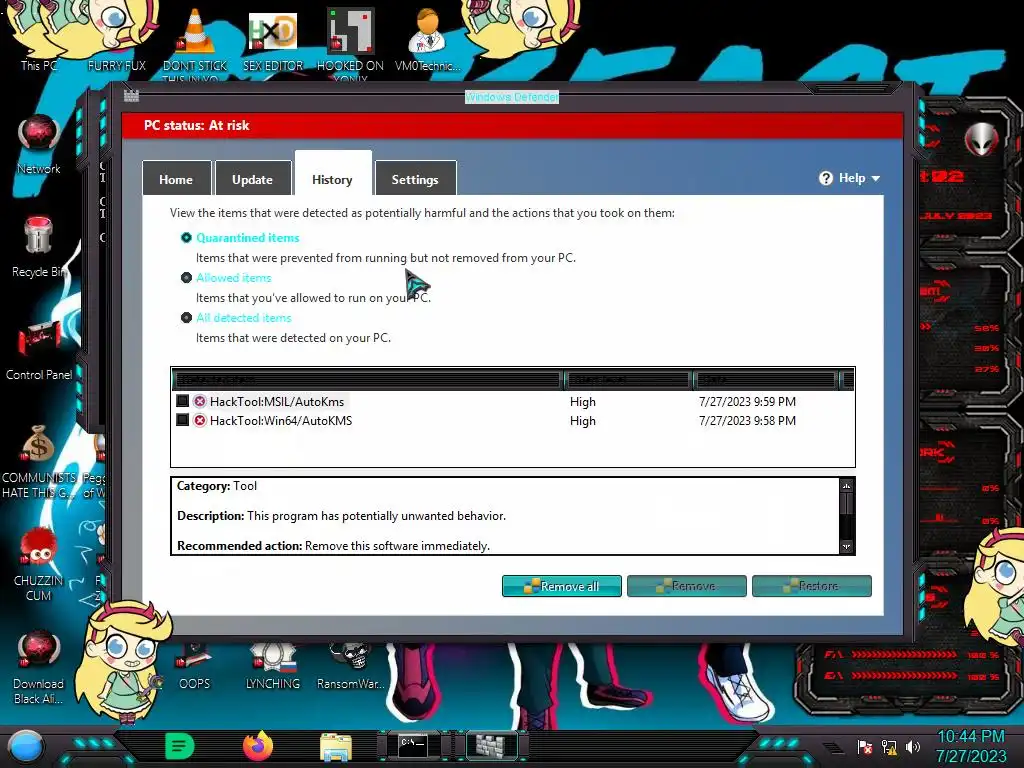
Task: Click the Alienware alien head gadget icon
Action: pos(982,138)
